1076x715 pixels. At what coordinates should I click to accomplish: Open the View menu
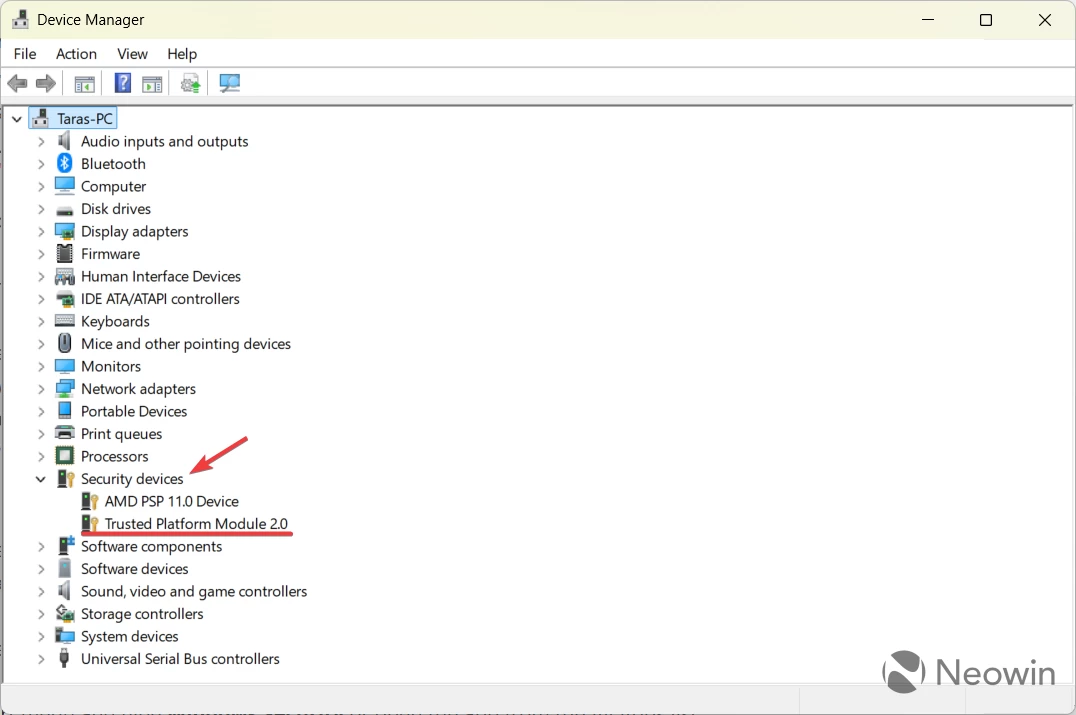pos(132,54)
